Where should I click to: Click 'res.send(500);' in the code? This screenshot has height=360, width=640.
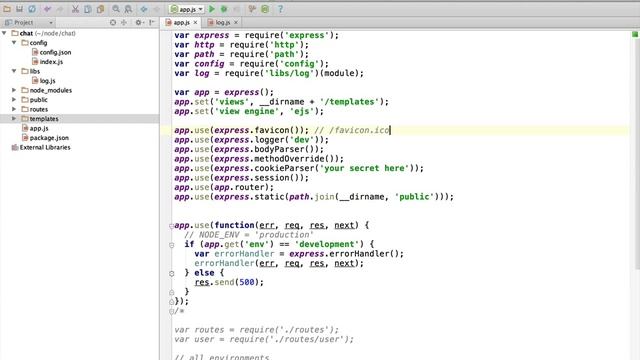[229, 282]
